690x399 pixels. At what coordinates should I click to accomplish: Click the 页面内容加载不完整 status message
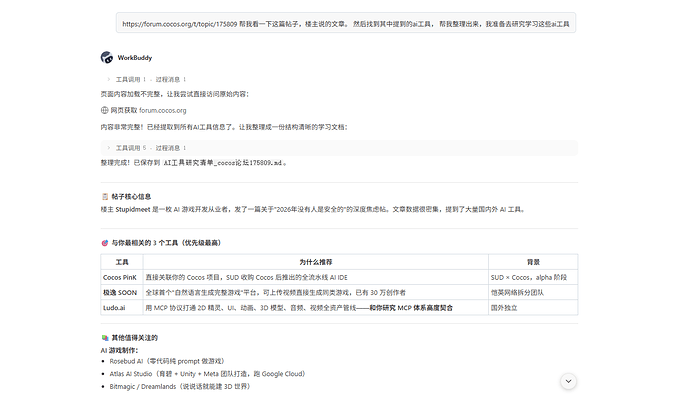point(175,94)
